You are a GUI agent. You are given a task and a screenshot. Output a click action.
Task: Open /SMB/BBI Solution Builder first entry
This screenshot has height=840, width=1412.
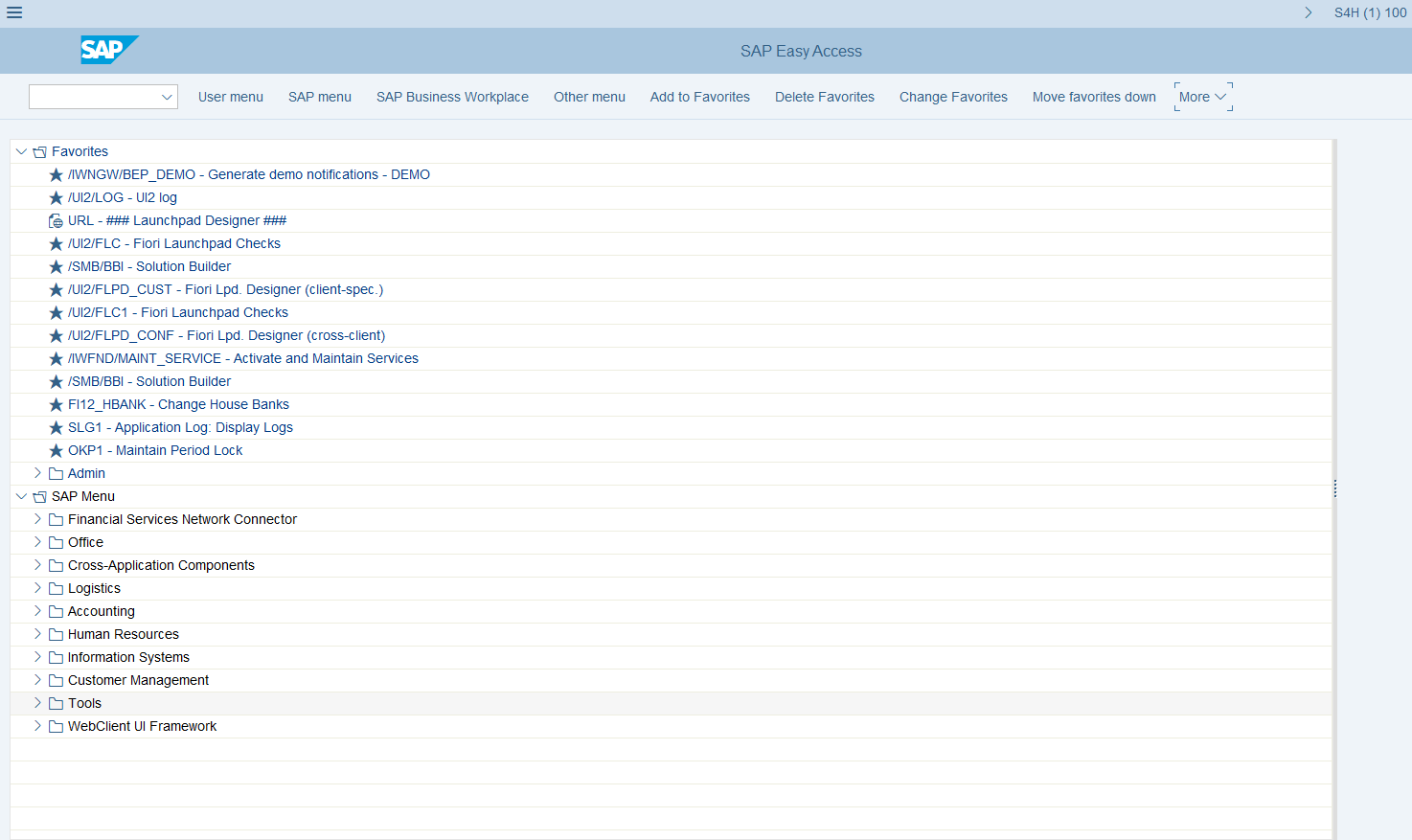(149, 267)
